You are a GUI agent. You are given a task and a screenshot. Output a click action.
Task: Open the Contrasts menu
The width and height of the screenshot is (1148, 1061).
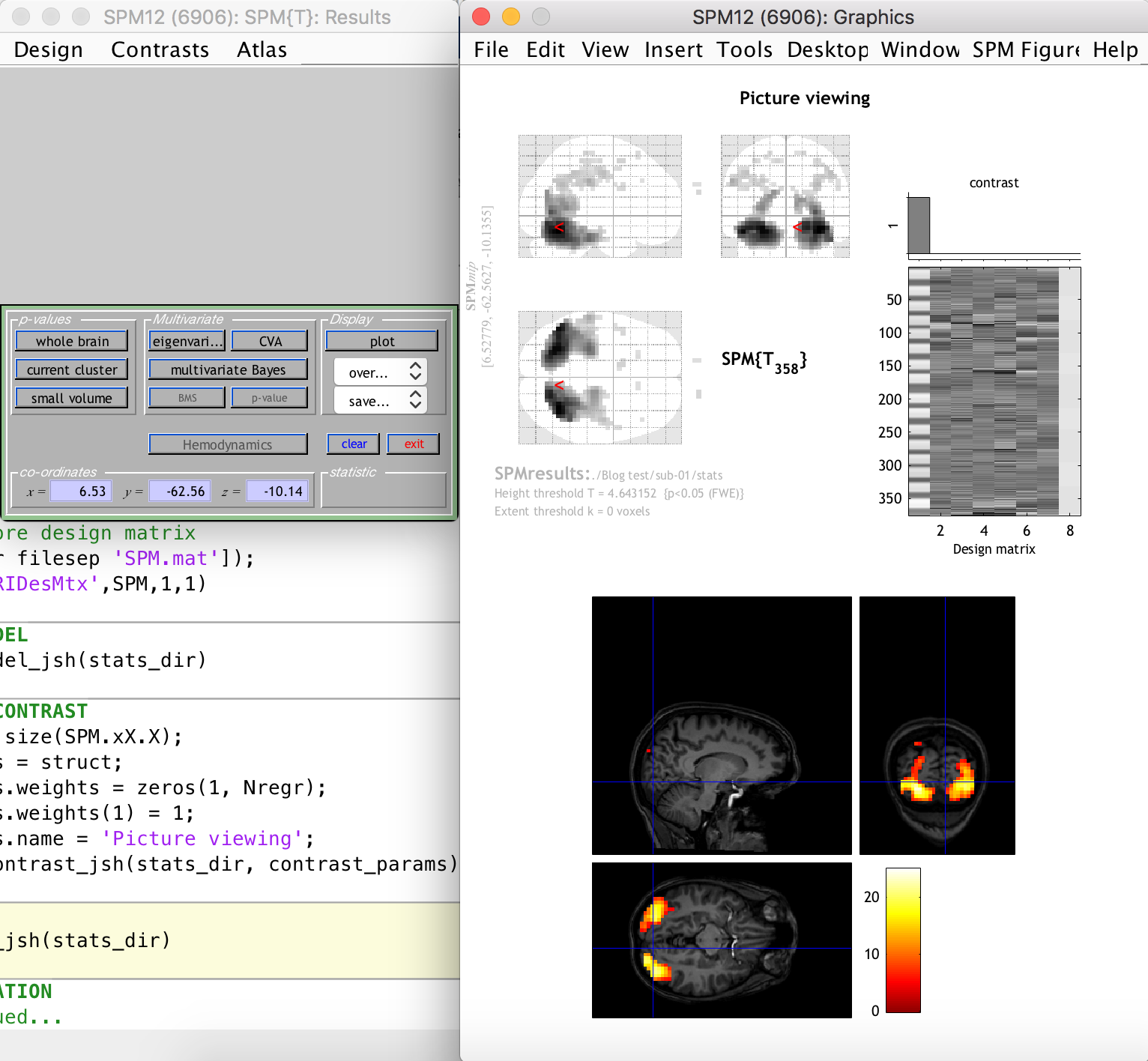pos(160,49)
